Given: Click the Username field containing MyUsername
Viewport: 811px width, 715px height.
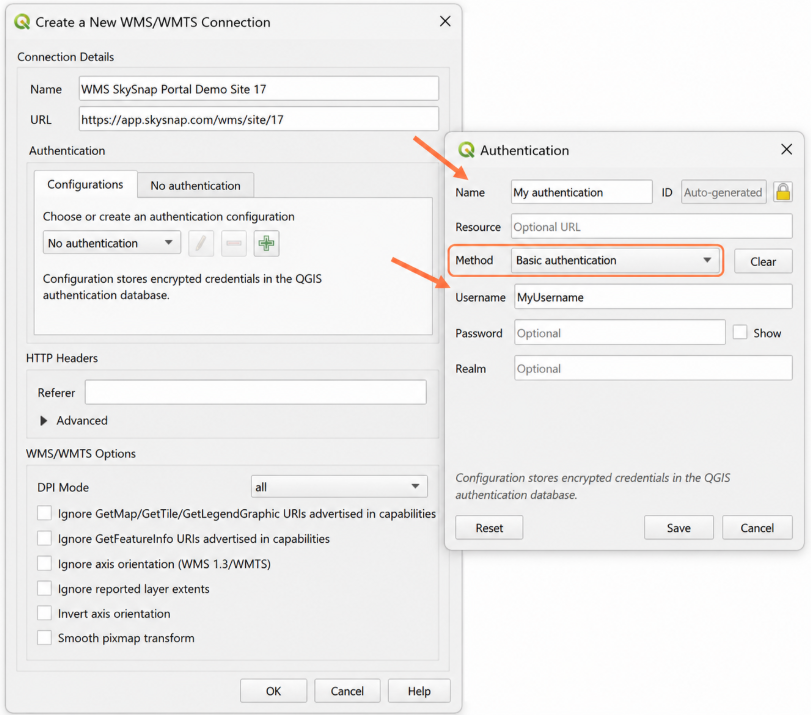Looking at the screenshot, I should tap(653, 297).
